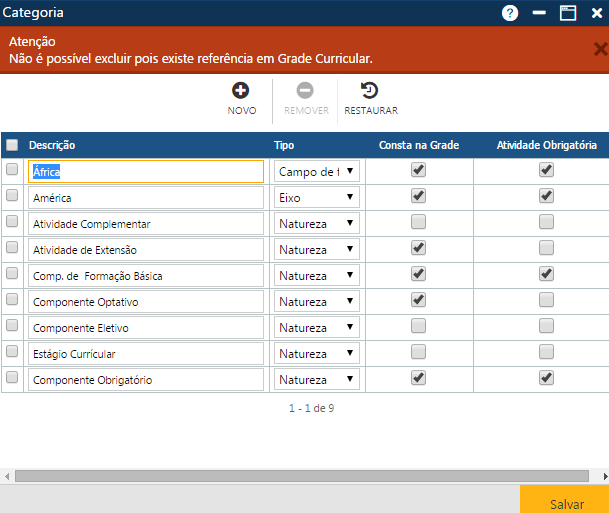Close the Categoria window
609x513 pixels.
click(597, 13)
